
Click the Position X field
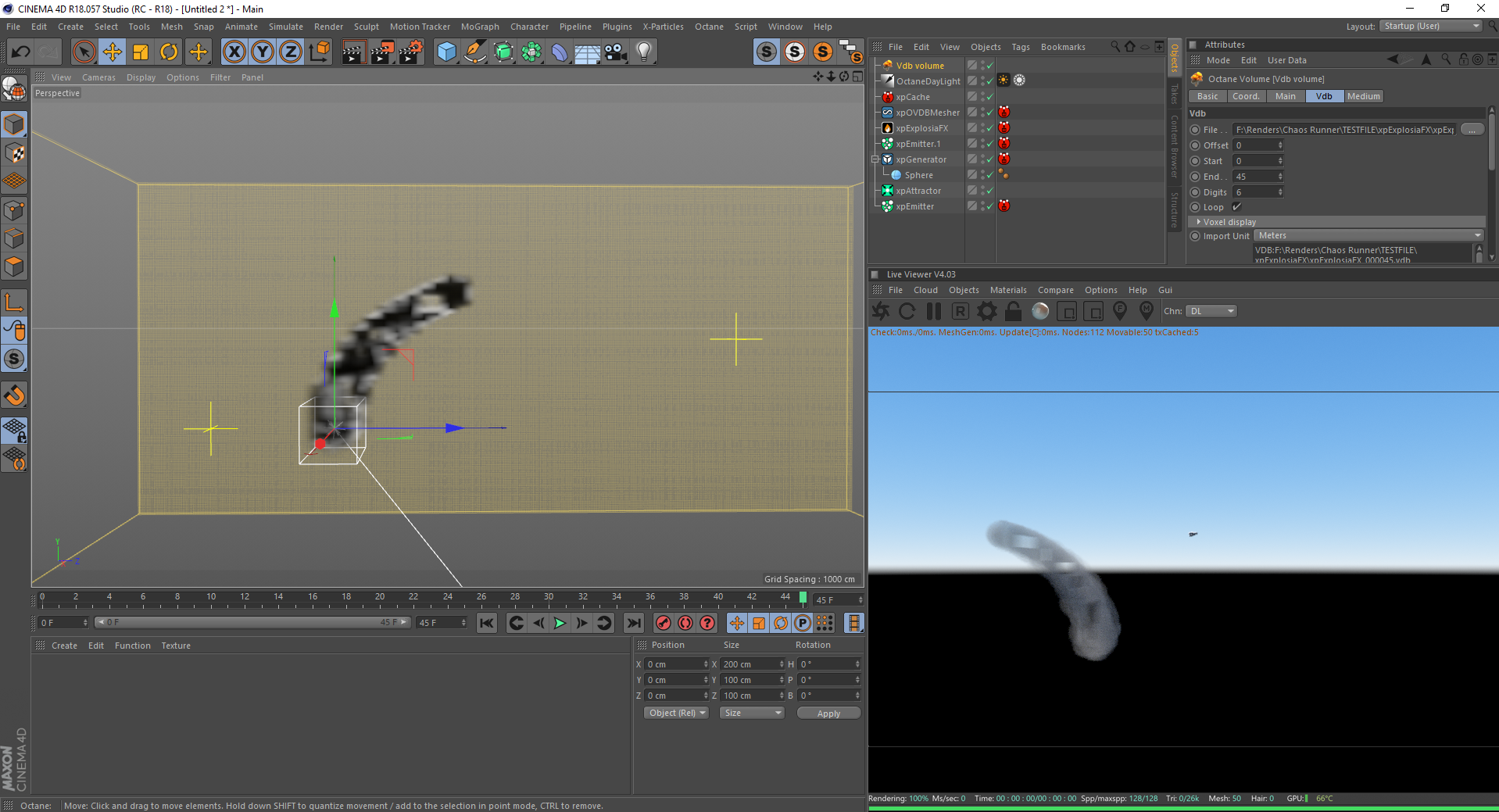click(x=677, y=664)
